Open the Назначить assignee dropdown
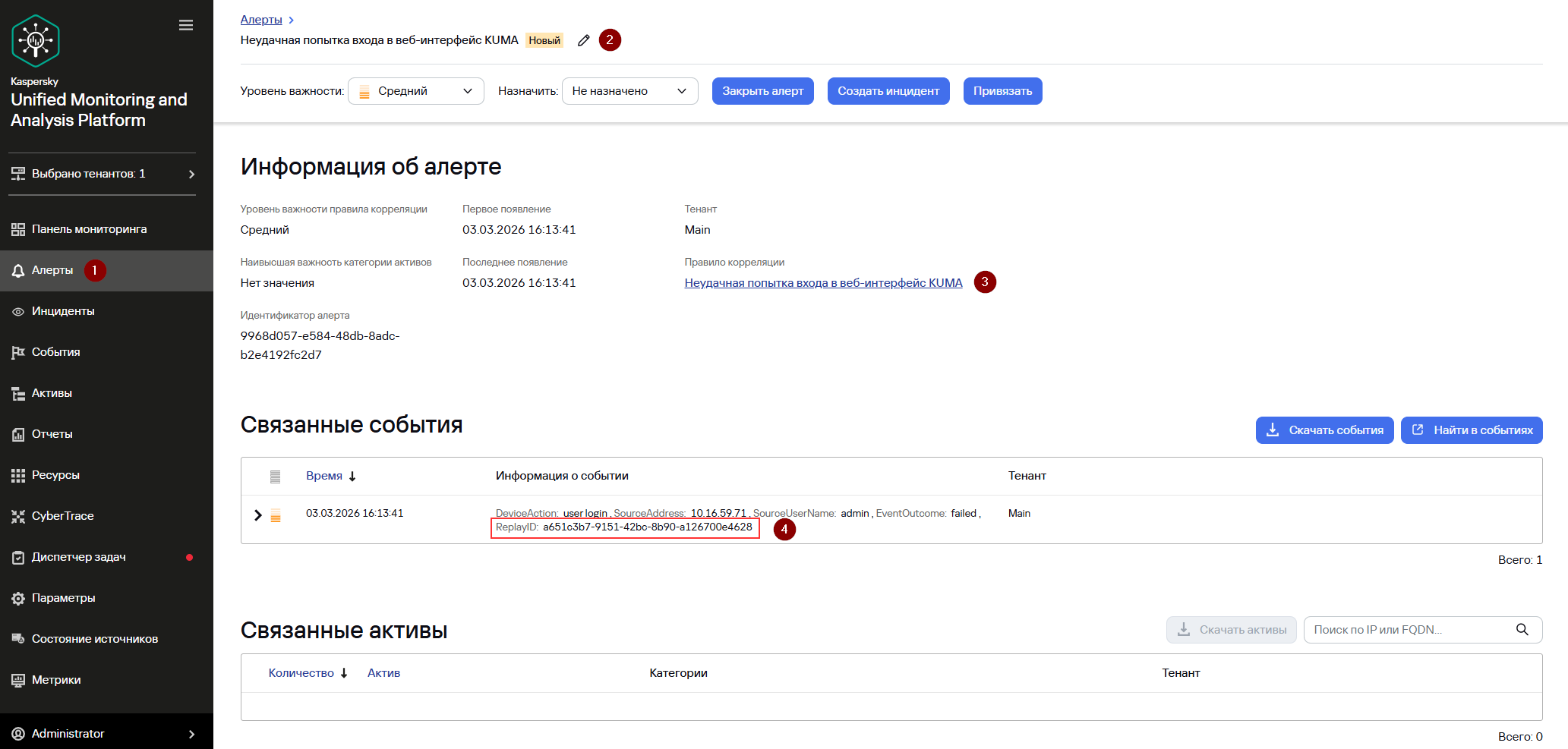Image resolution: width=1568 pixels, height=749 pixels. pyautogui.click(x=630, y=91)
